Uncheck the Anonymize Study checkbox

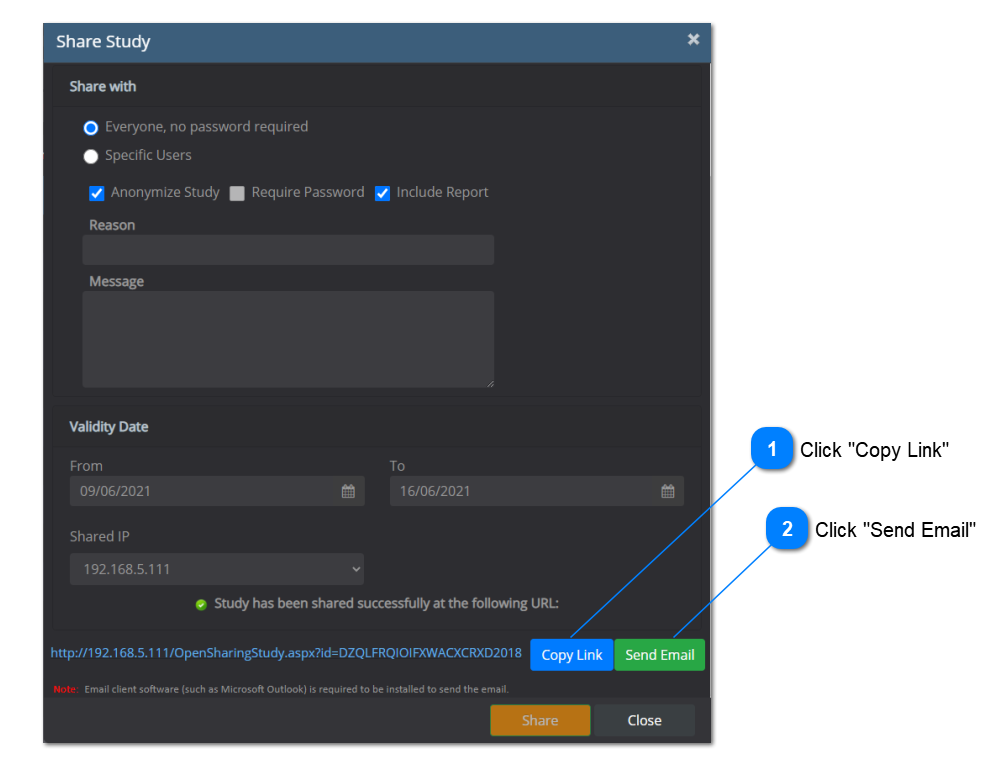(97, 193)
